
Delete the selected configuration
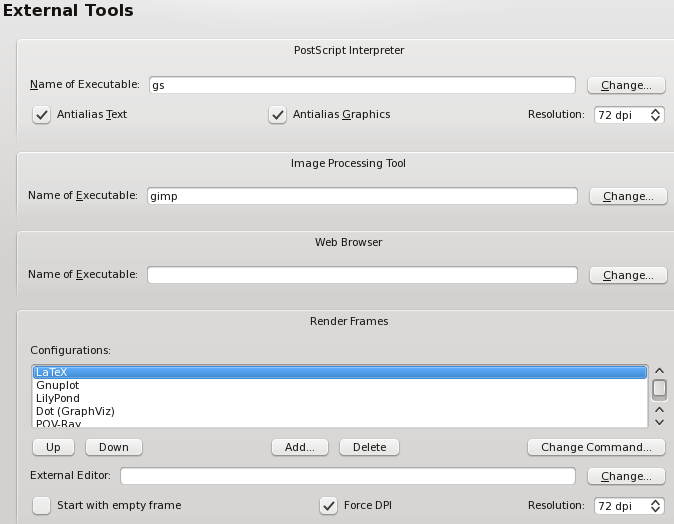pos(369,447)
